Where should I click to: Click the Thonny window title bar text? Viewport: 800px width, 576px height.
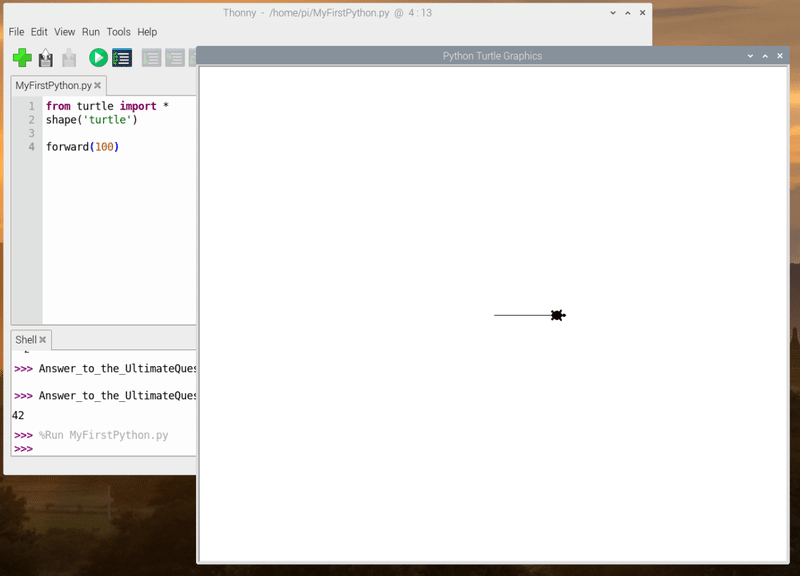click(327, 13)
